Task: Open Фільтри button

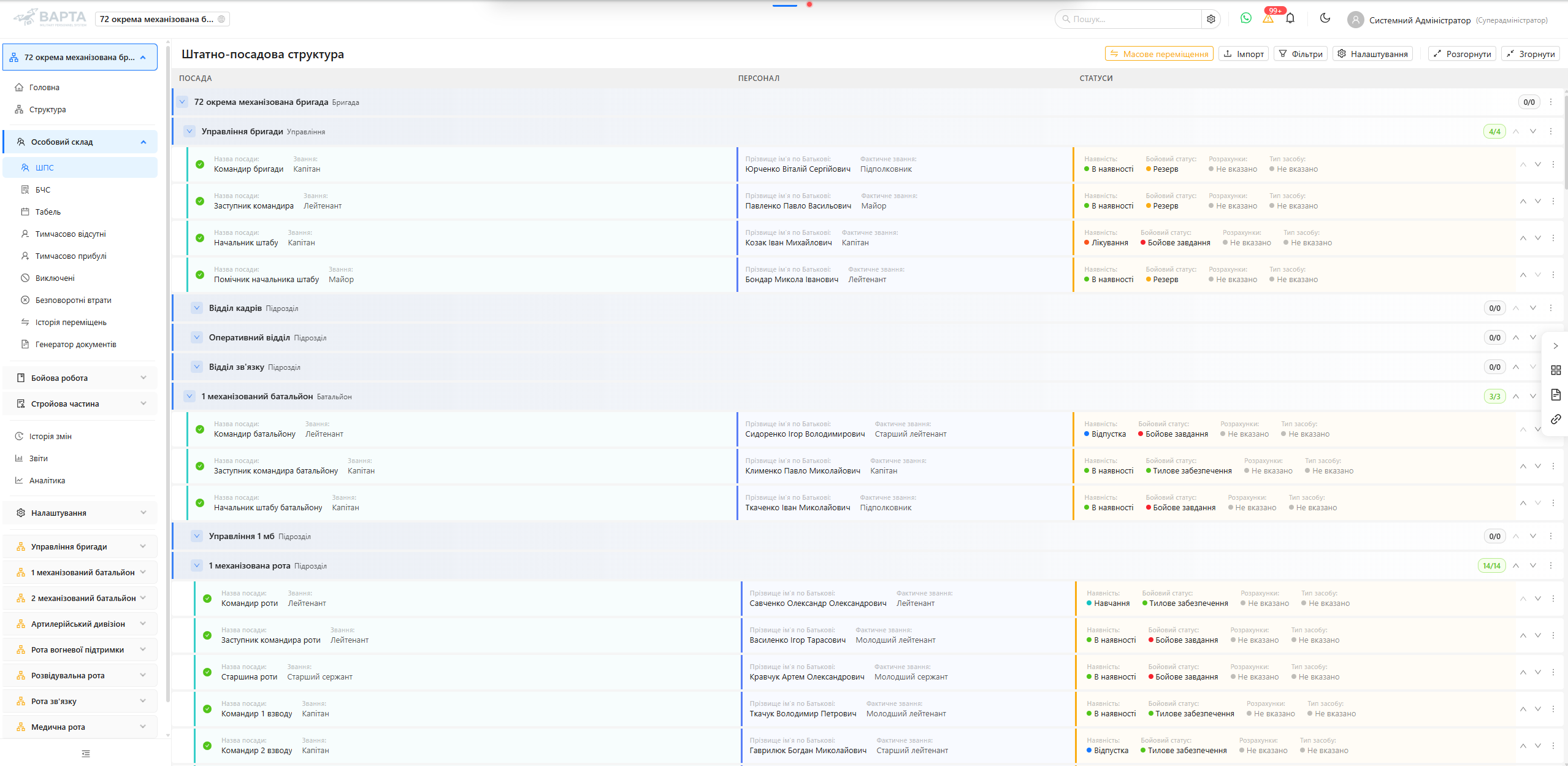Action: coord(1301,54)
